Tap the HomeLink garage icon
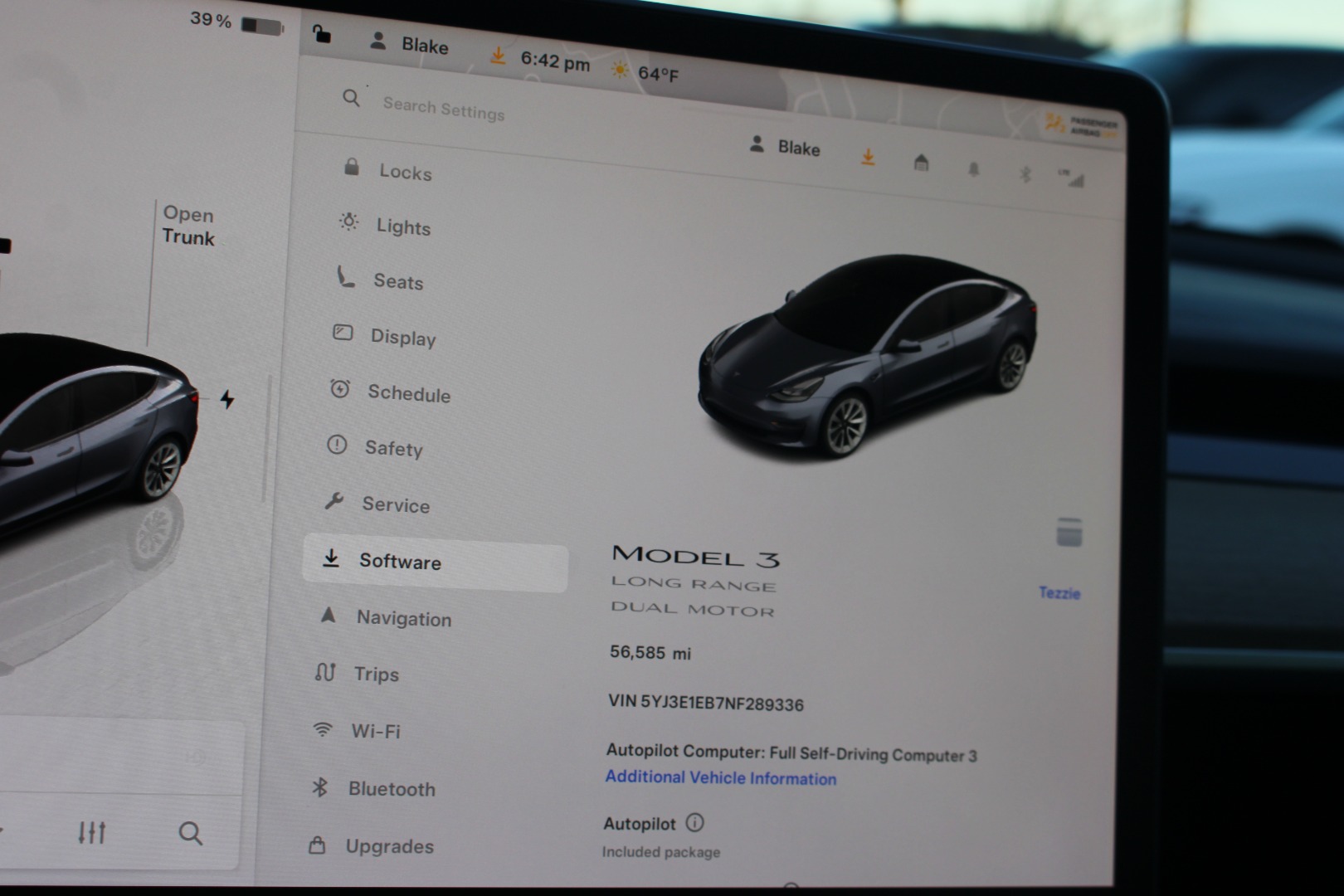Image resolution: width=1344 pixels, height=896 pixels. click(921, 163)
